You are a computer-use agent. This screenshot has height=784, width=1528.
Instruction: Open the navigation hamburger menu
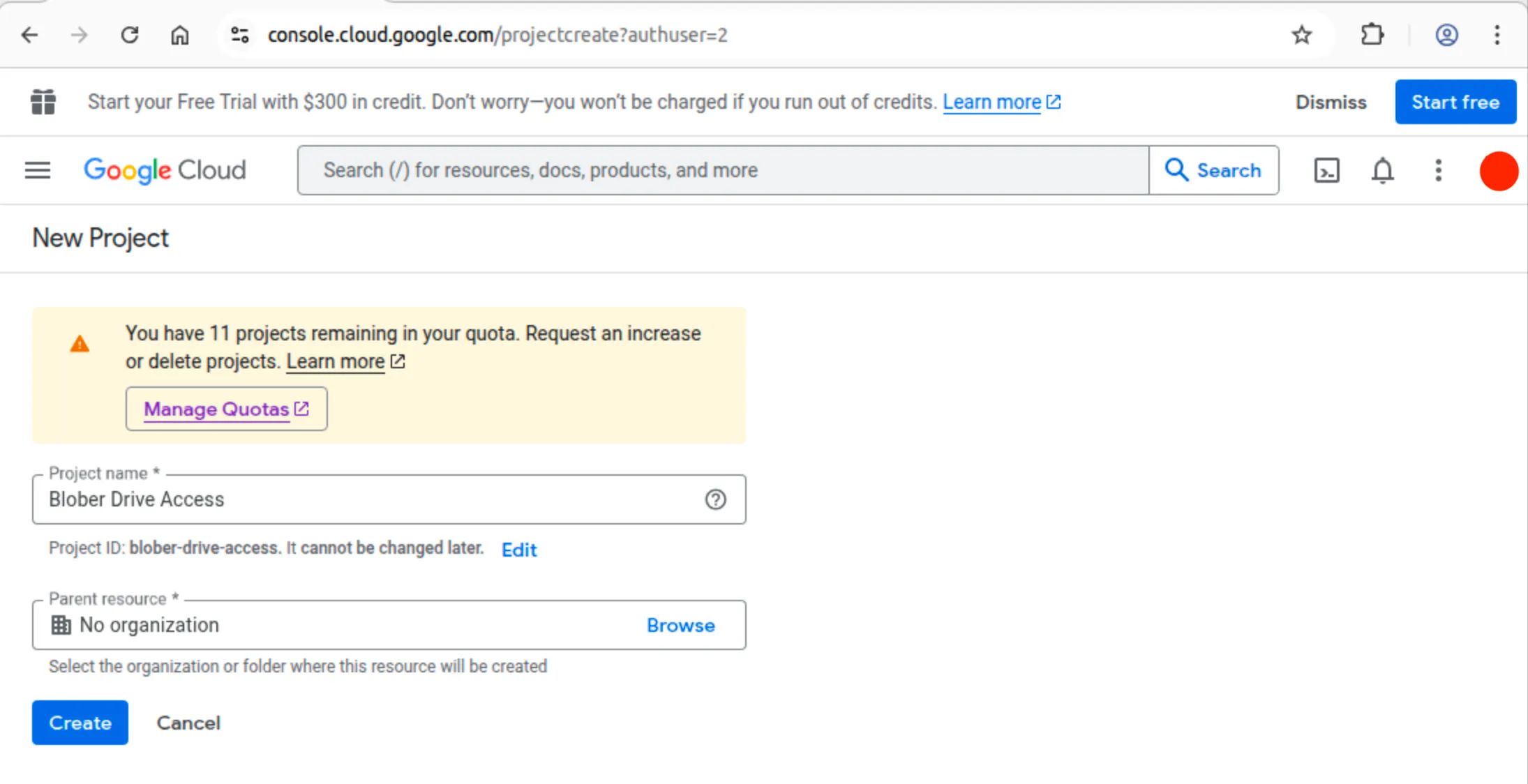[37, 170]
